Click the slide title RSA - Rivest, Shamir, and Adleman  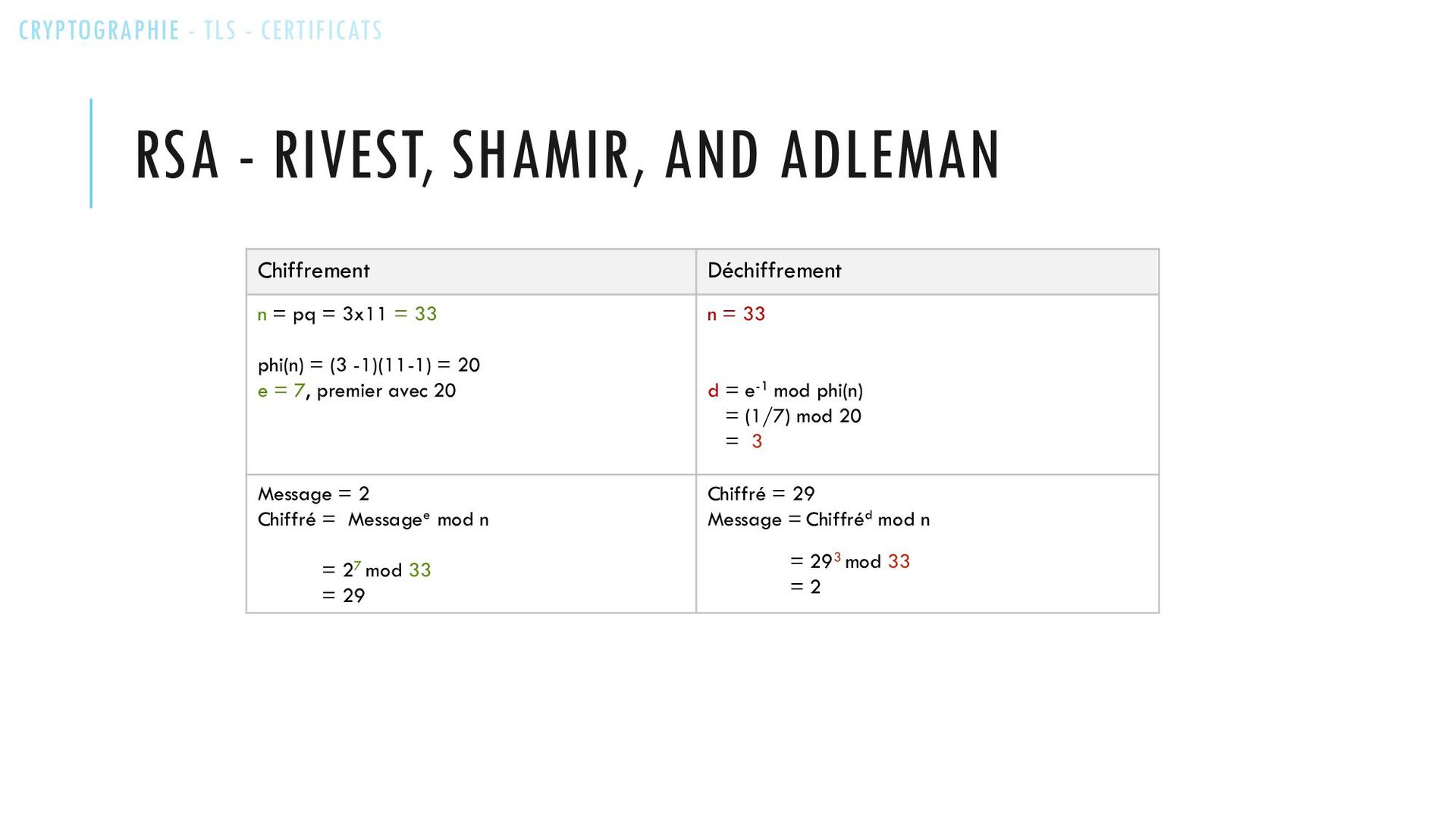click(568, 155)
